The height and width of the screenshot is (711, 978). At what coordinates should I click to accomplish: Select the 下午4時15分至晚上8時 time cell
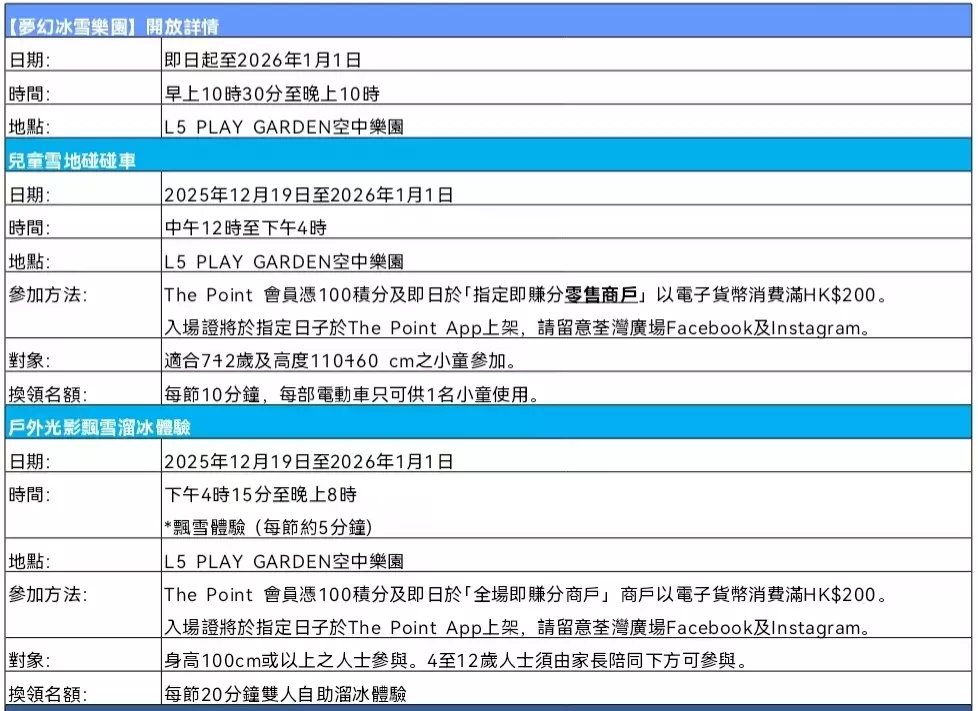pos(260,495)
